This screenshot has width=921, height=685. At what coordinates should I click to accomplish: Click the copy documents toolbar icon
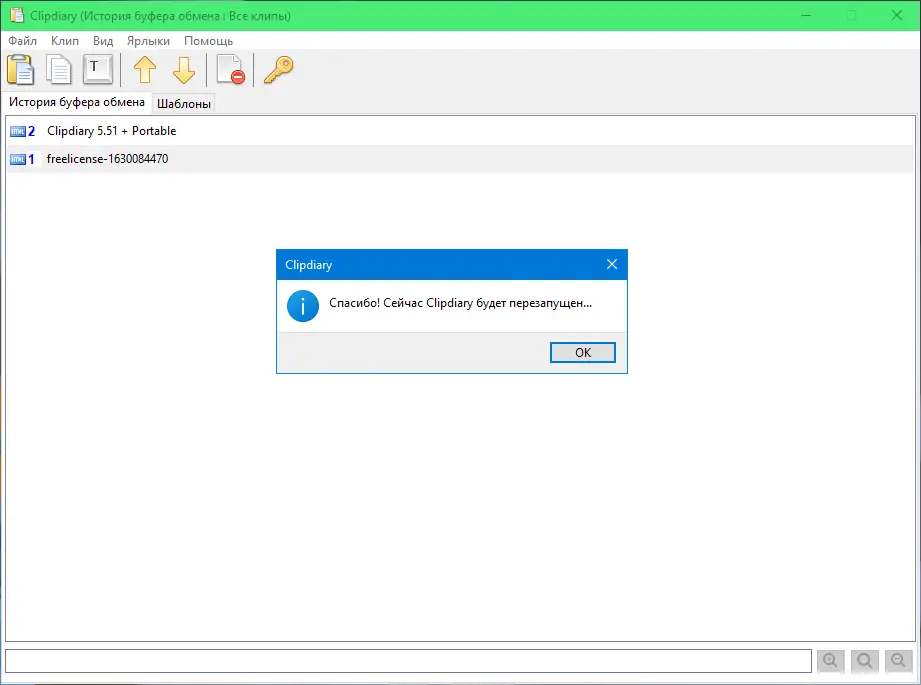click(59, 69)
